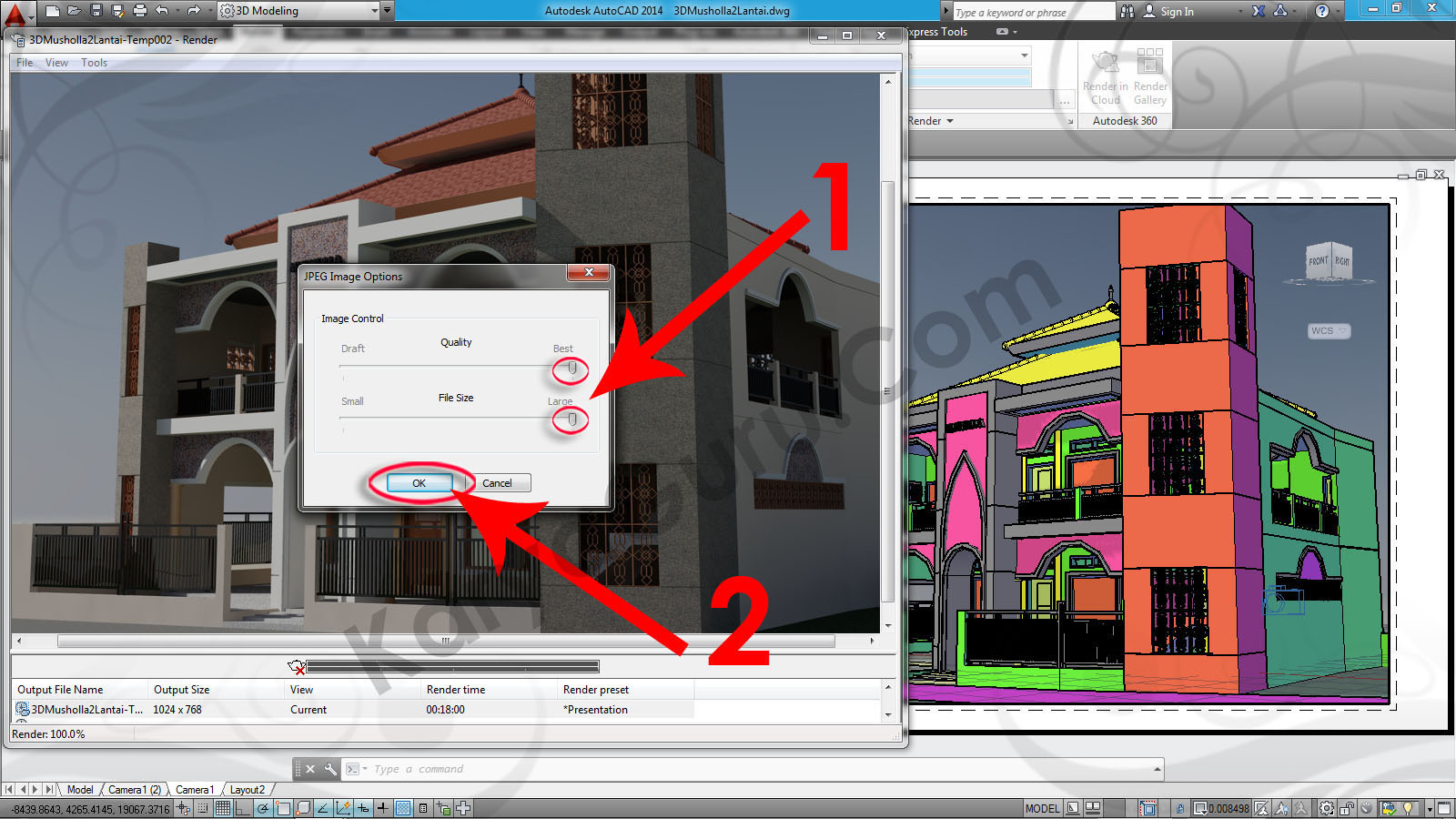Toggle Grid Display in the status bar

pos(223,808)
